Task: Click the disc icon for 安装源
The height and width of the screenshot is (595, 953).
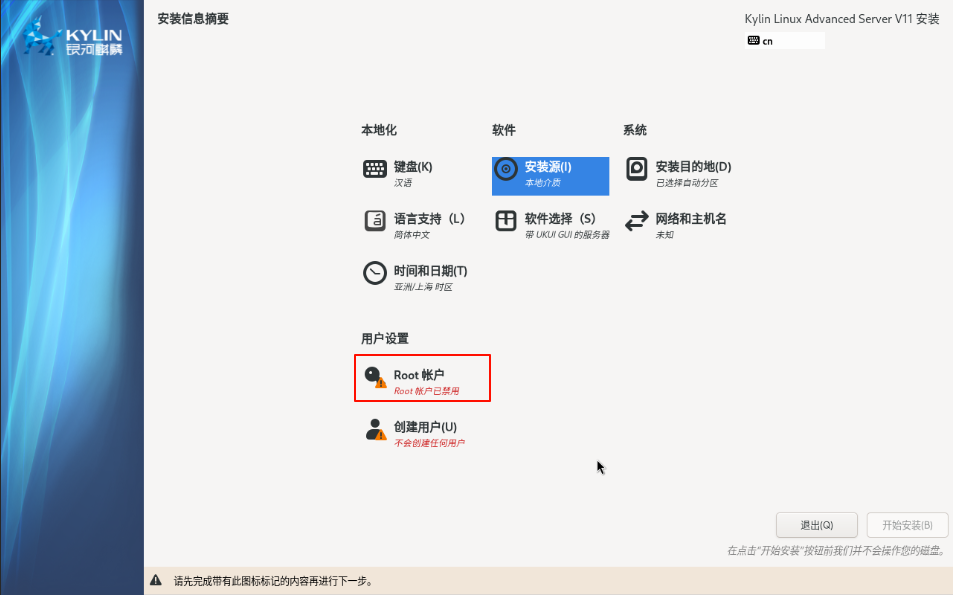Action: pyautogui.click(x=506, y=169)
